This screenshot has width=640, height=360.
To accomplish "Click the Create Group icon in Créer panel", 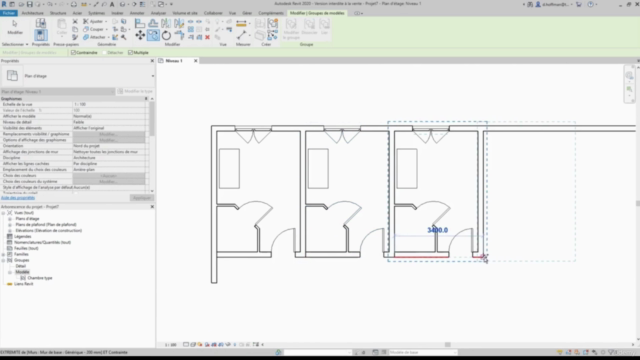I will (272, 23).
